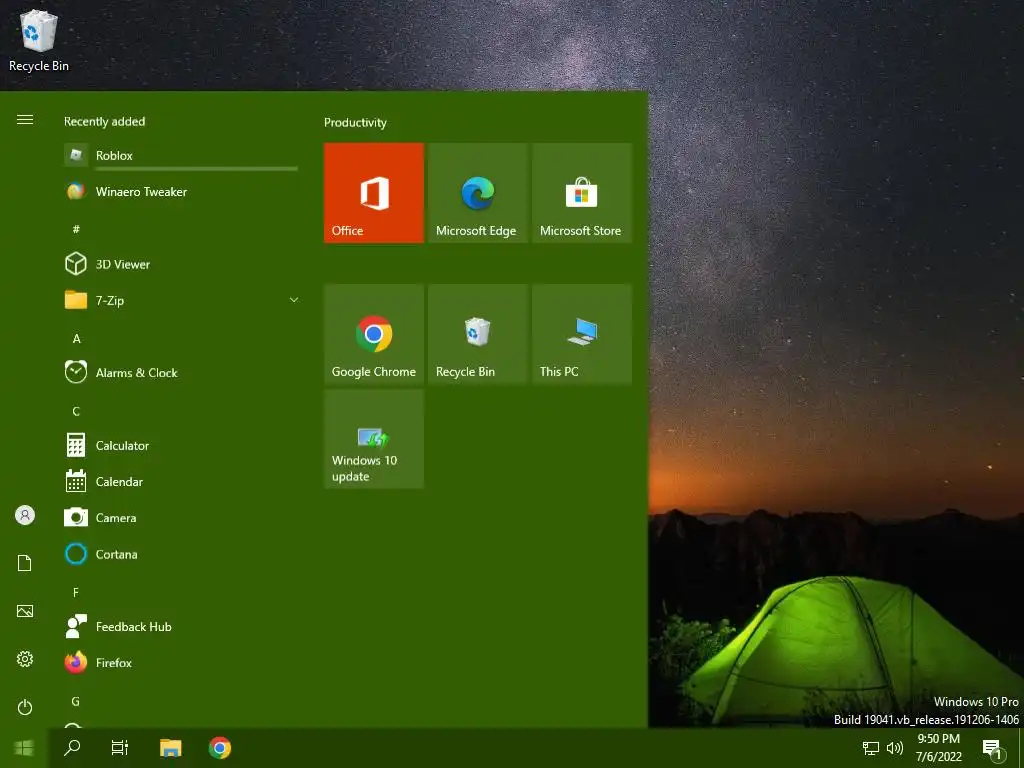Open File Explorer from taskbar

pos(170,748)
